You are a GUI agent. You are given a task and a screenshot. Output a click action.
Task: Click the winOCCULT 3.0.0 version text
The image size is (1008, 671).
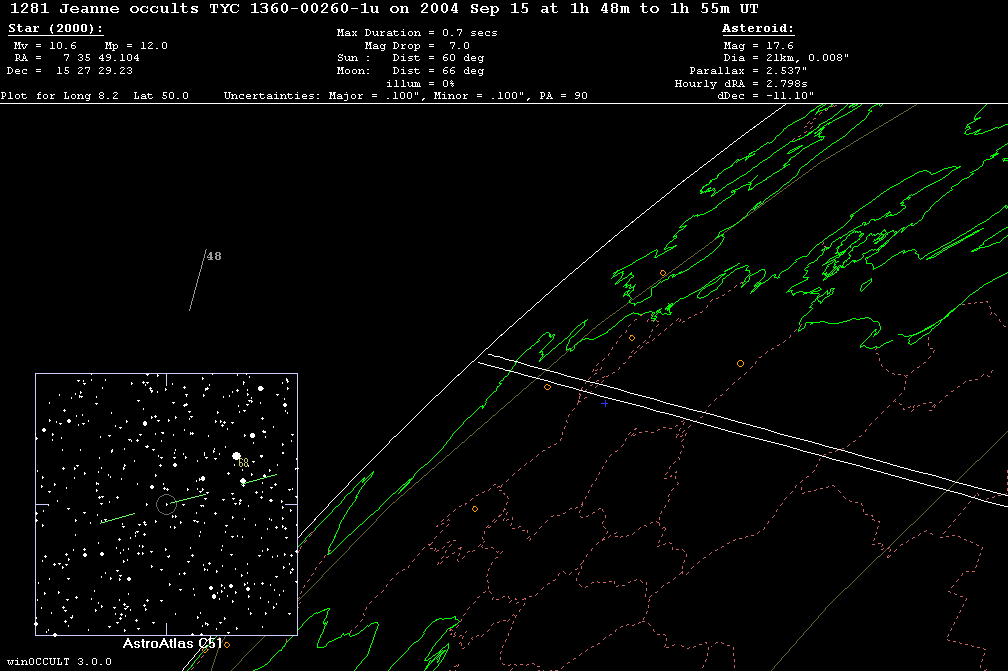pyautogui.click(x=56, y=662)
